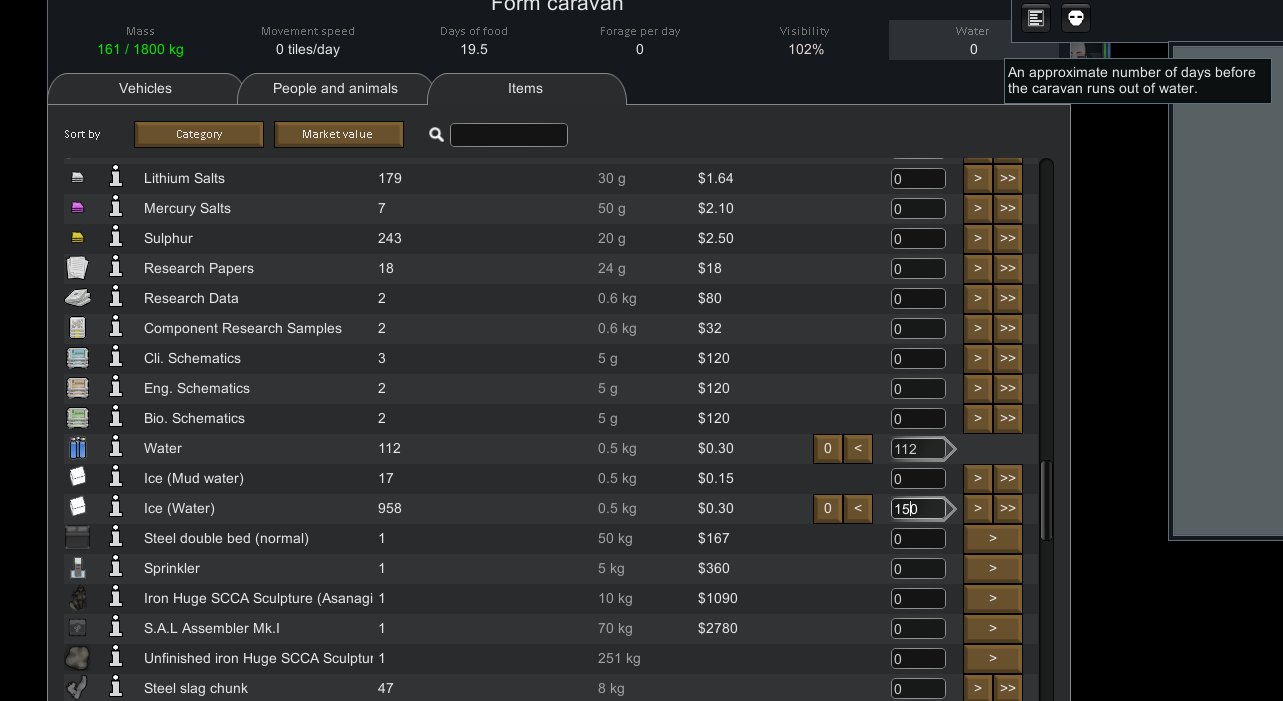Open info for Ice (Mud water)
Image resolution: width=1283 pixels, height=701 pixels.
(x=116, y=478)
